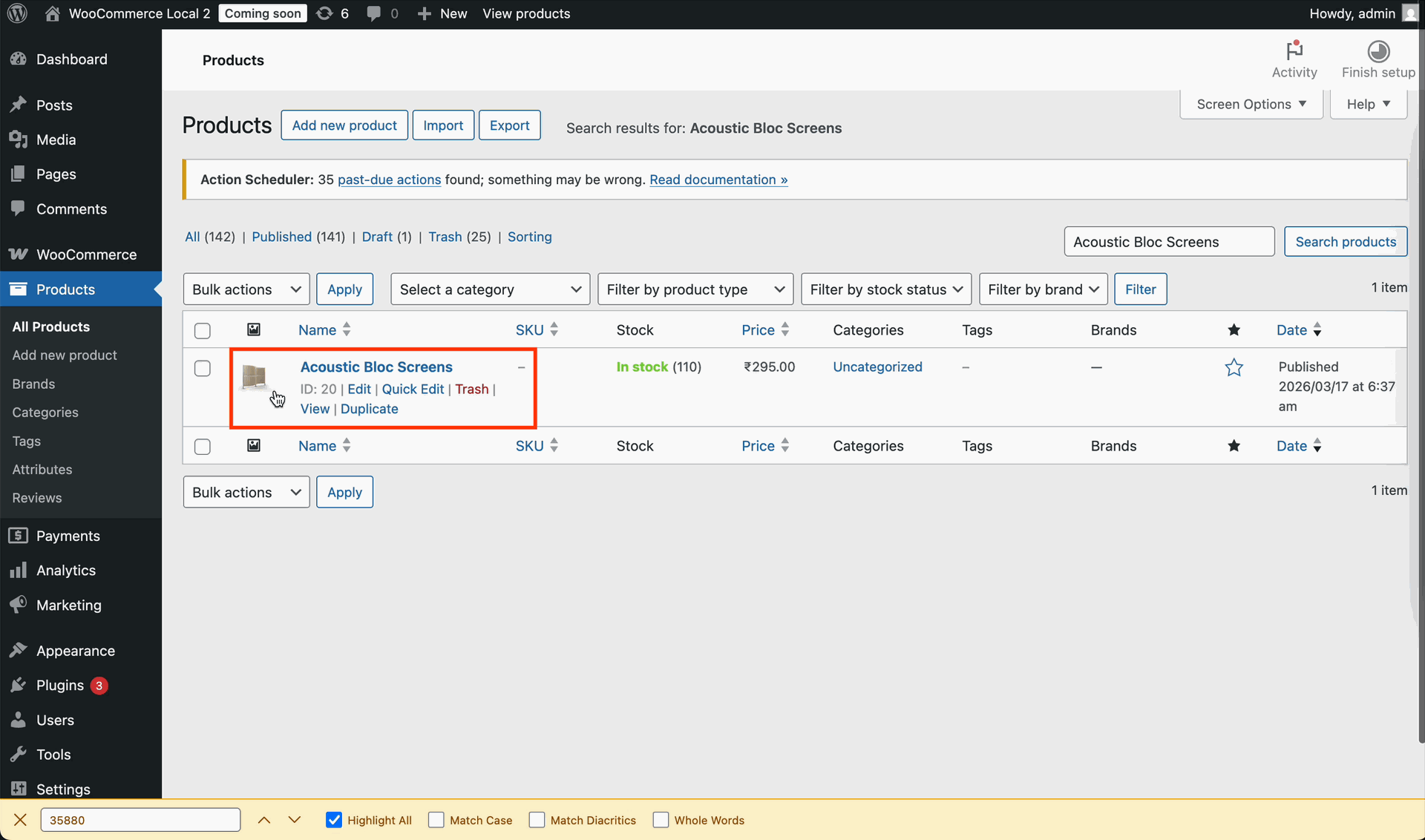This screenshot has height=840, width=1425.
Task: Show Trash products tab
Action: 445,237
